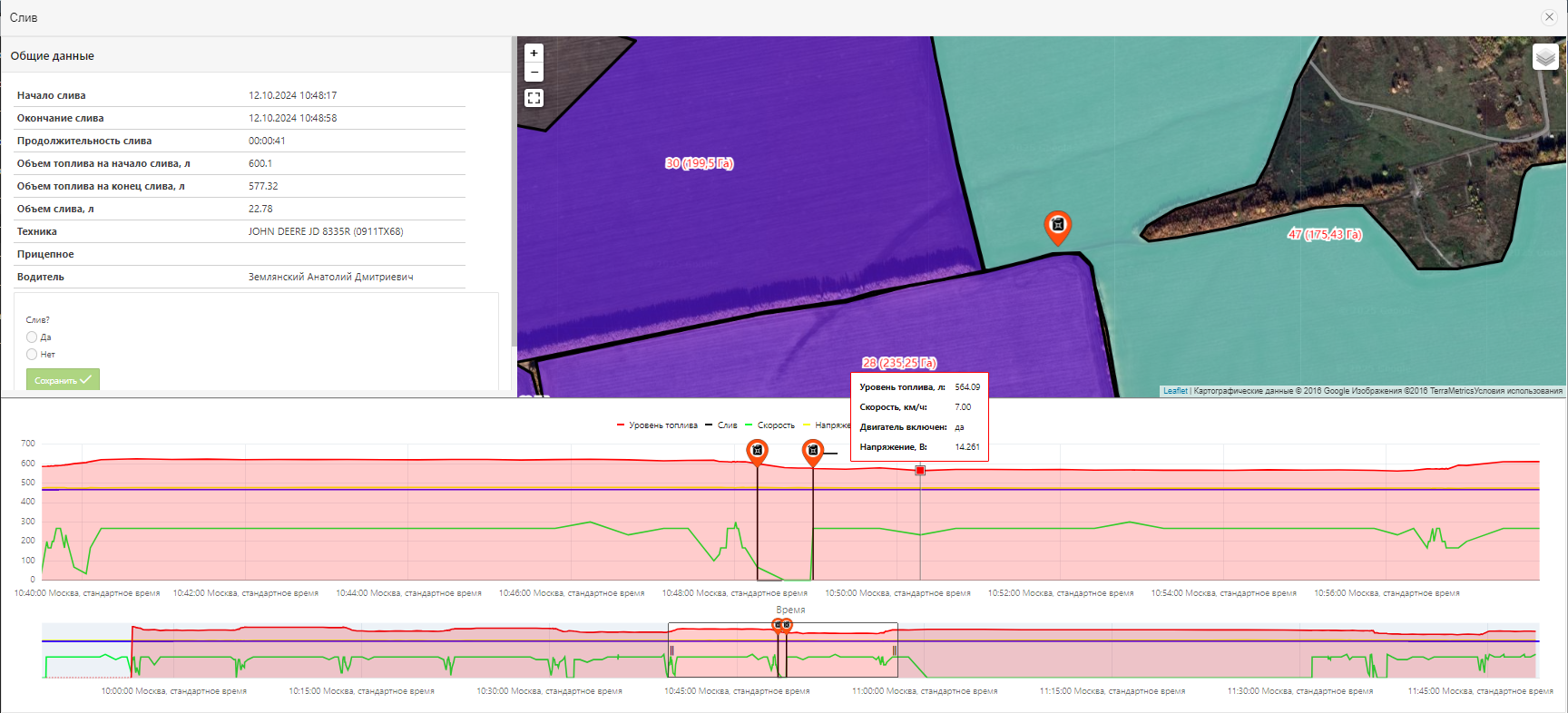Select the 'Нет' radio option
Screen dimensions: 1568x713
pos(32,355)
